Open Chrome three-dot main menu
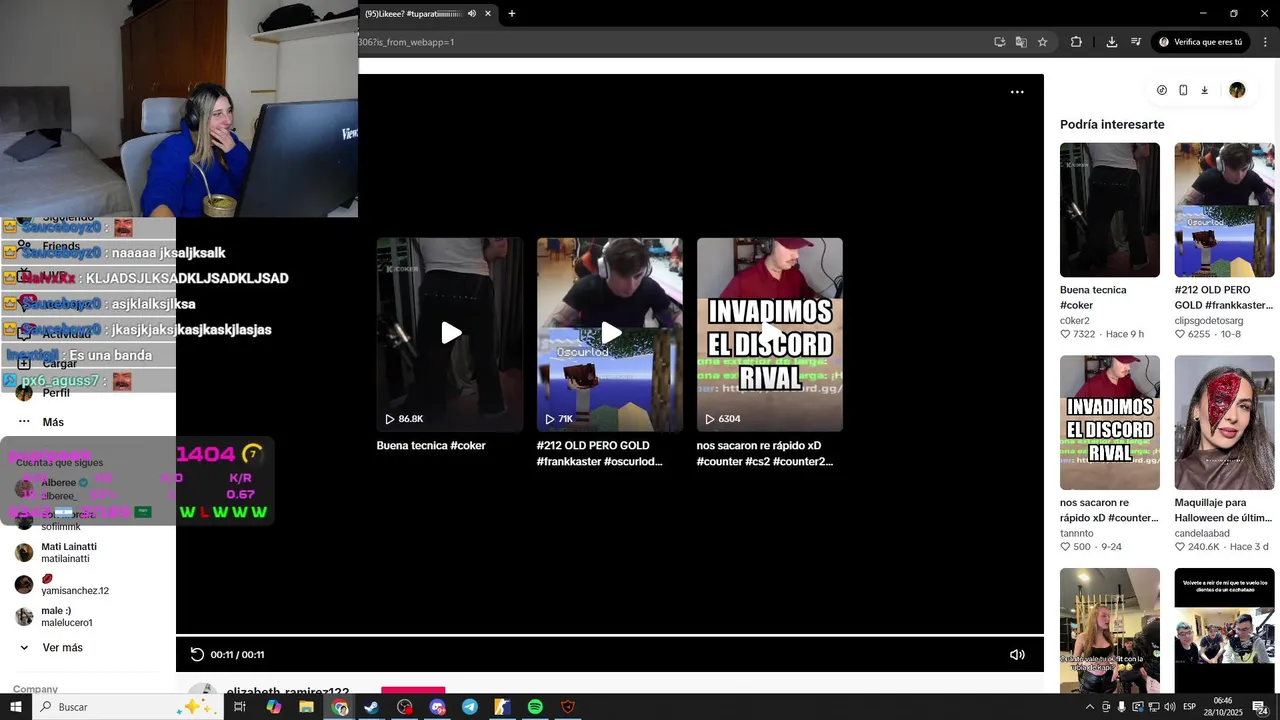 point(1265,42)
